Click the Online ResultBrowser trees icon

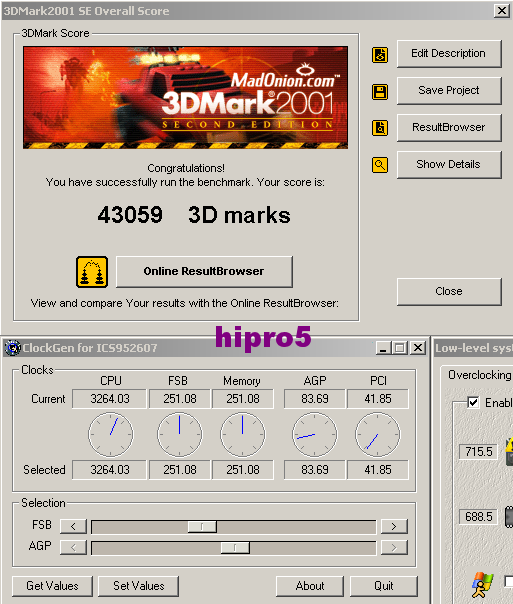(x=92, y=272)
